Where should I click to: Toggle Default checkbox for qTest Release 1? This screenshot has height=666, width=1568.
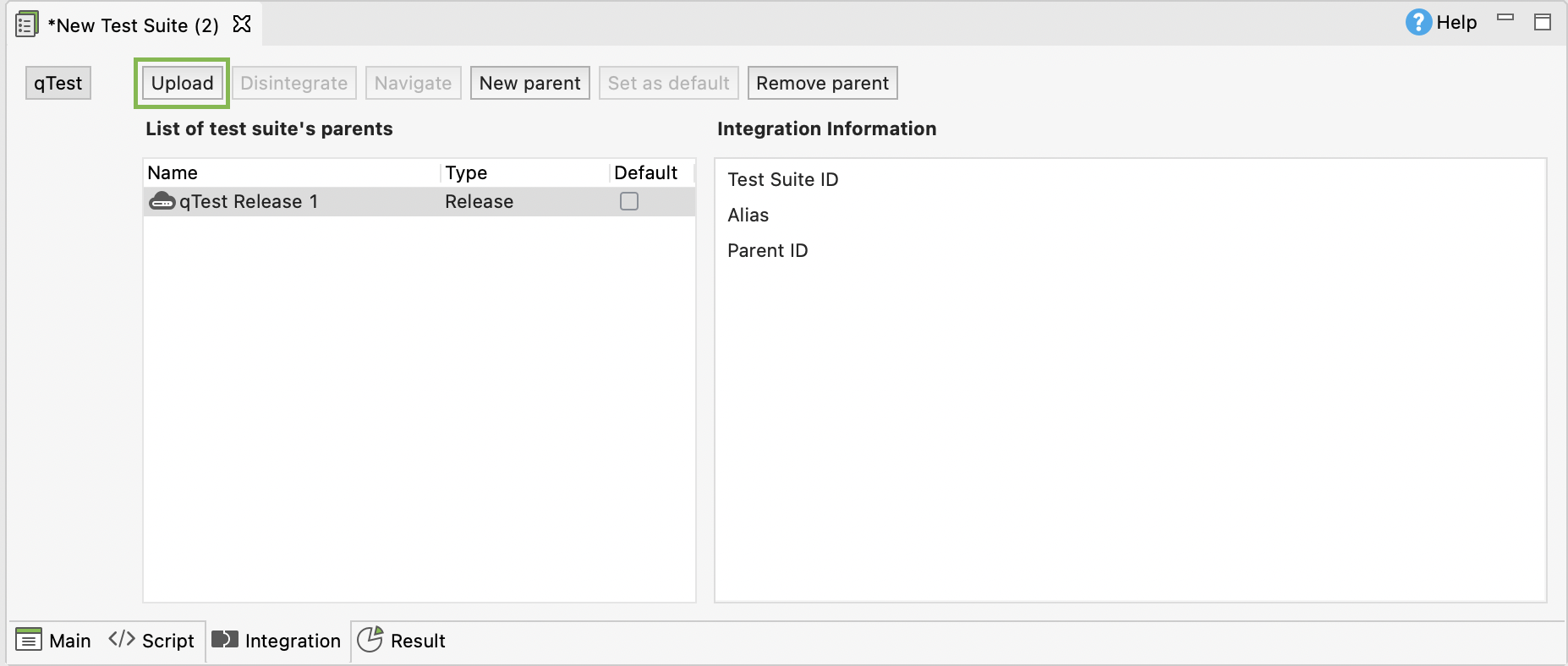[629, 201]
